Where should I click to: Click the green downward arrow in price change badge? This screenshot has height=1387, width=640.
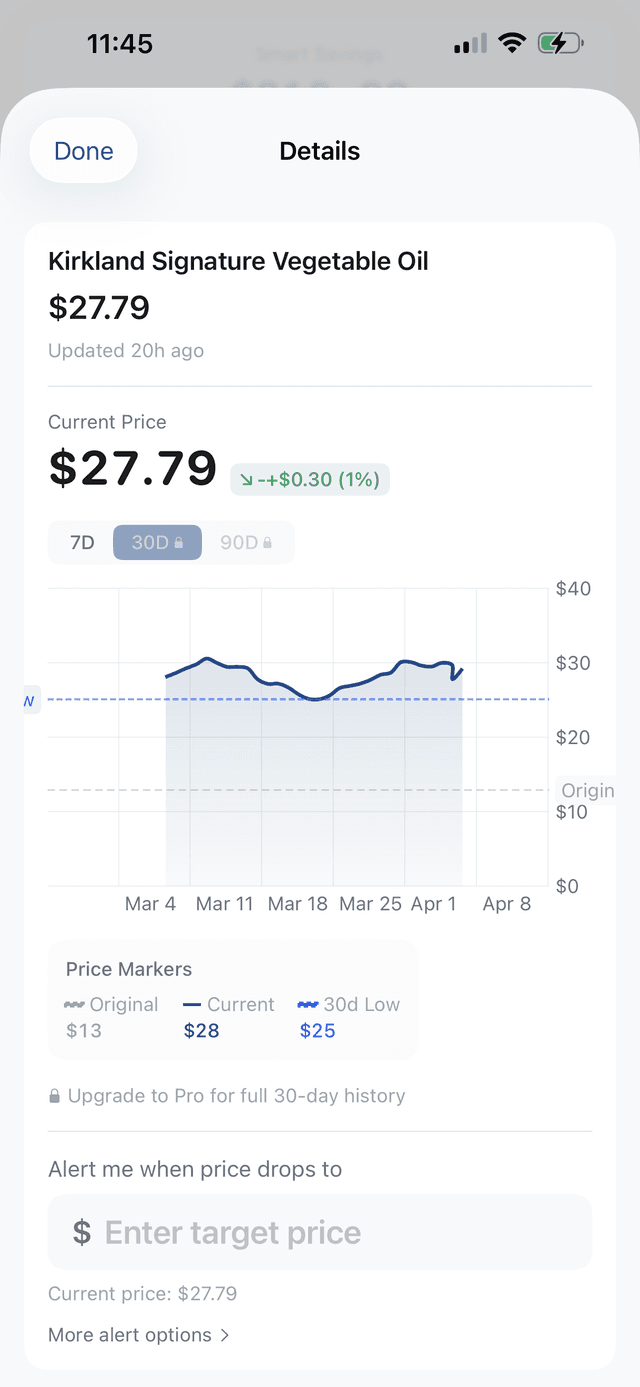(x=246, y=480)
